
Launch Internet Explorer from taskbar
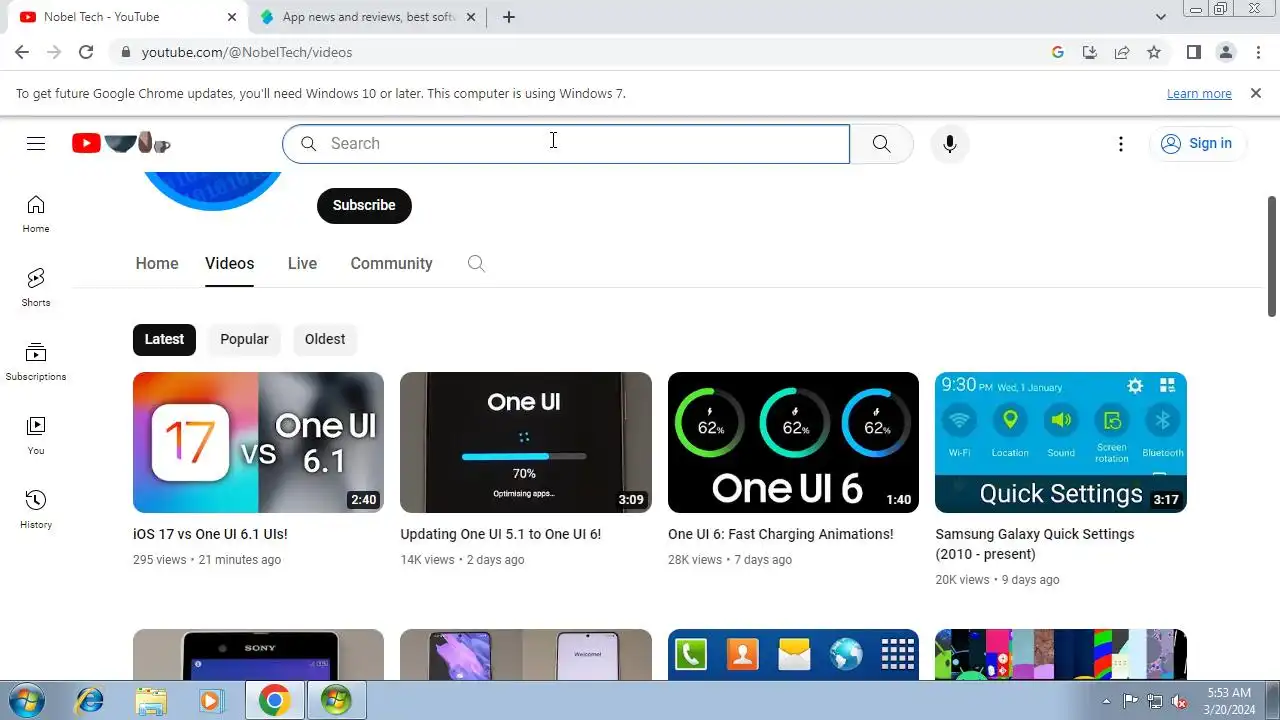pyautogui.click(x=89, y=701)
